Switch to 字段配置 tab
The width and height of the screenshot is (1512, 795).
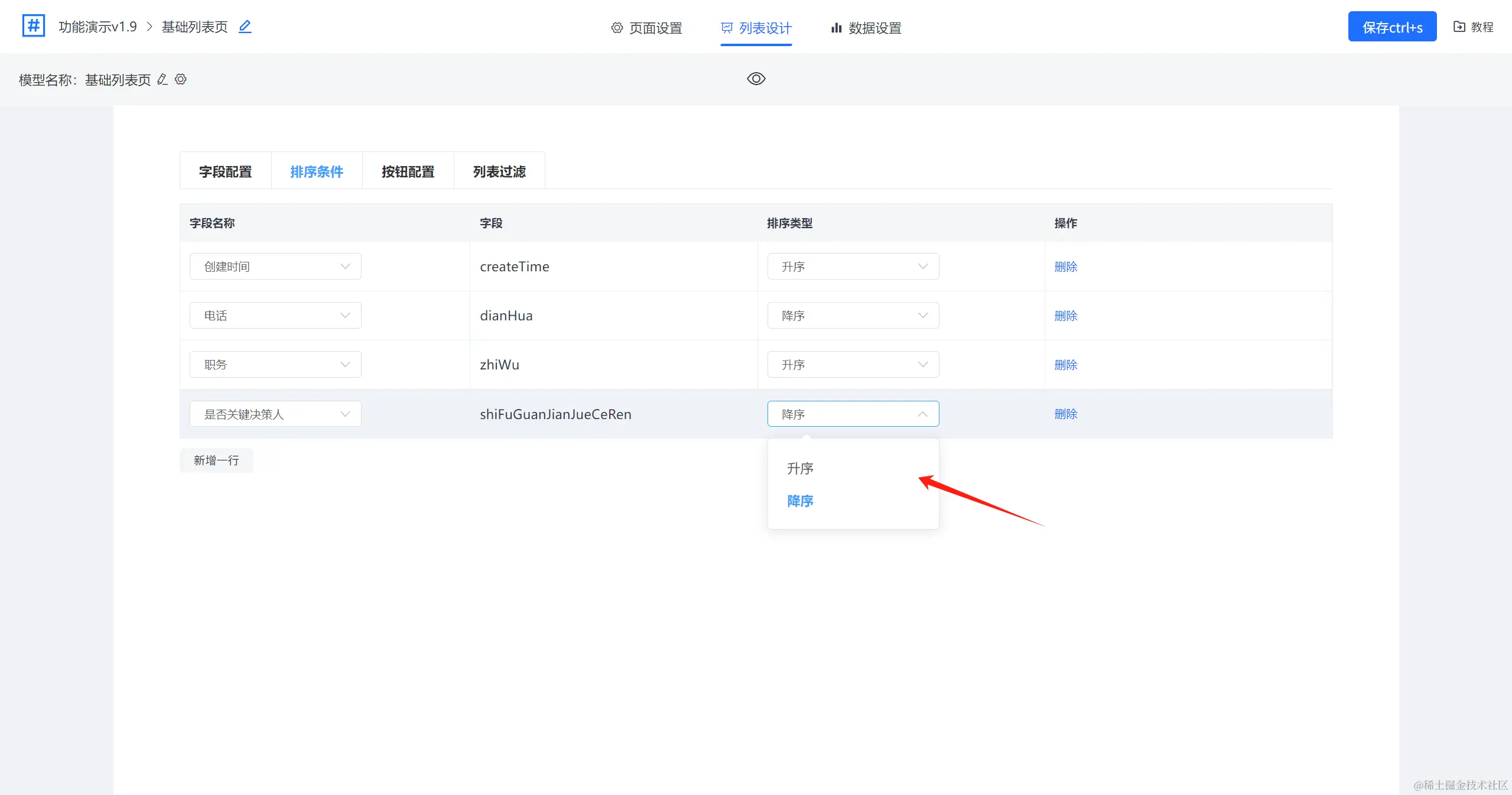(225, 171)
